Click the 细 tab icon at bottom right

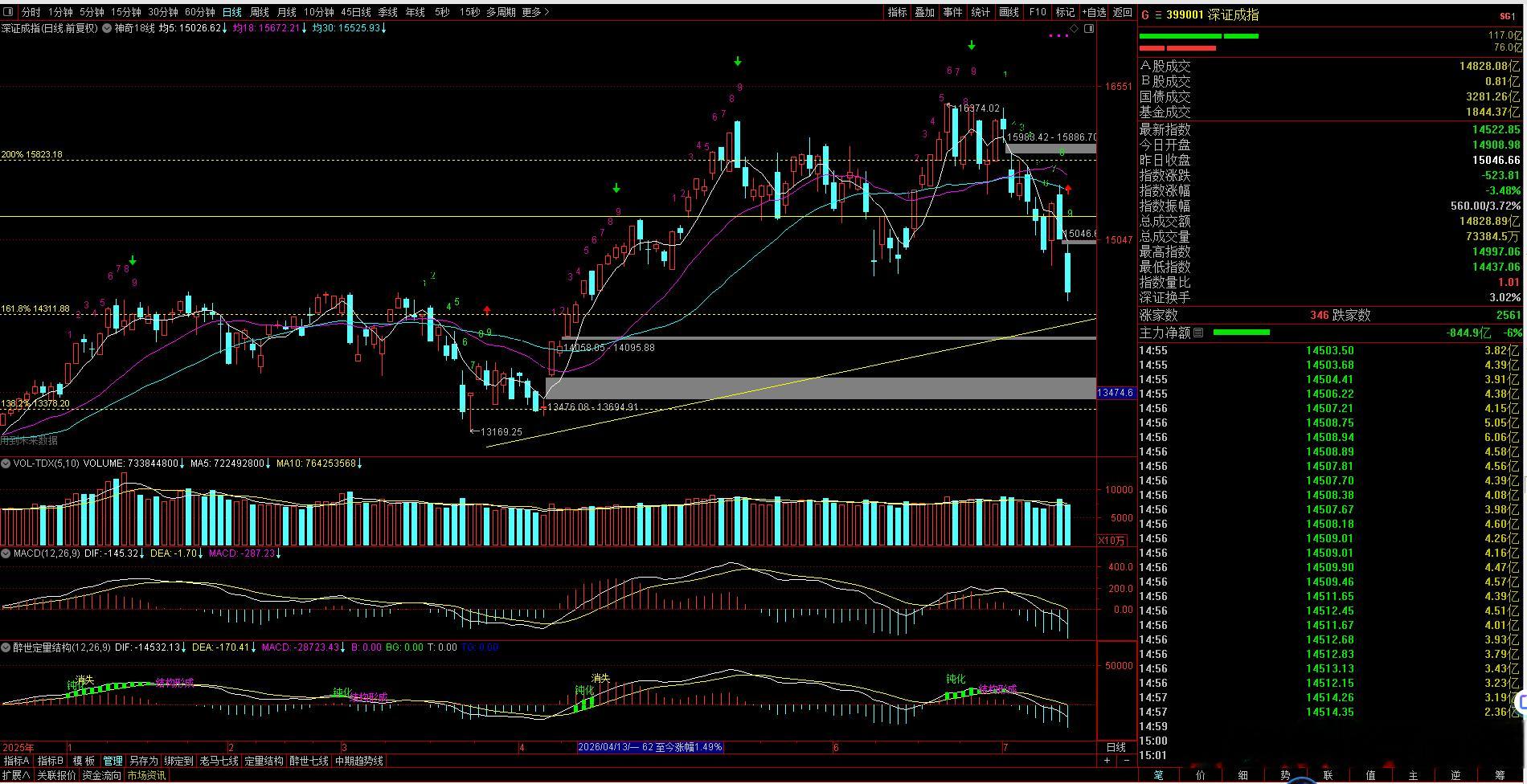(x=1243, y=775)
